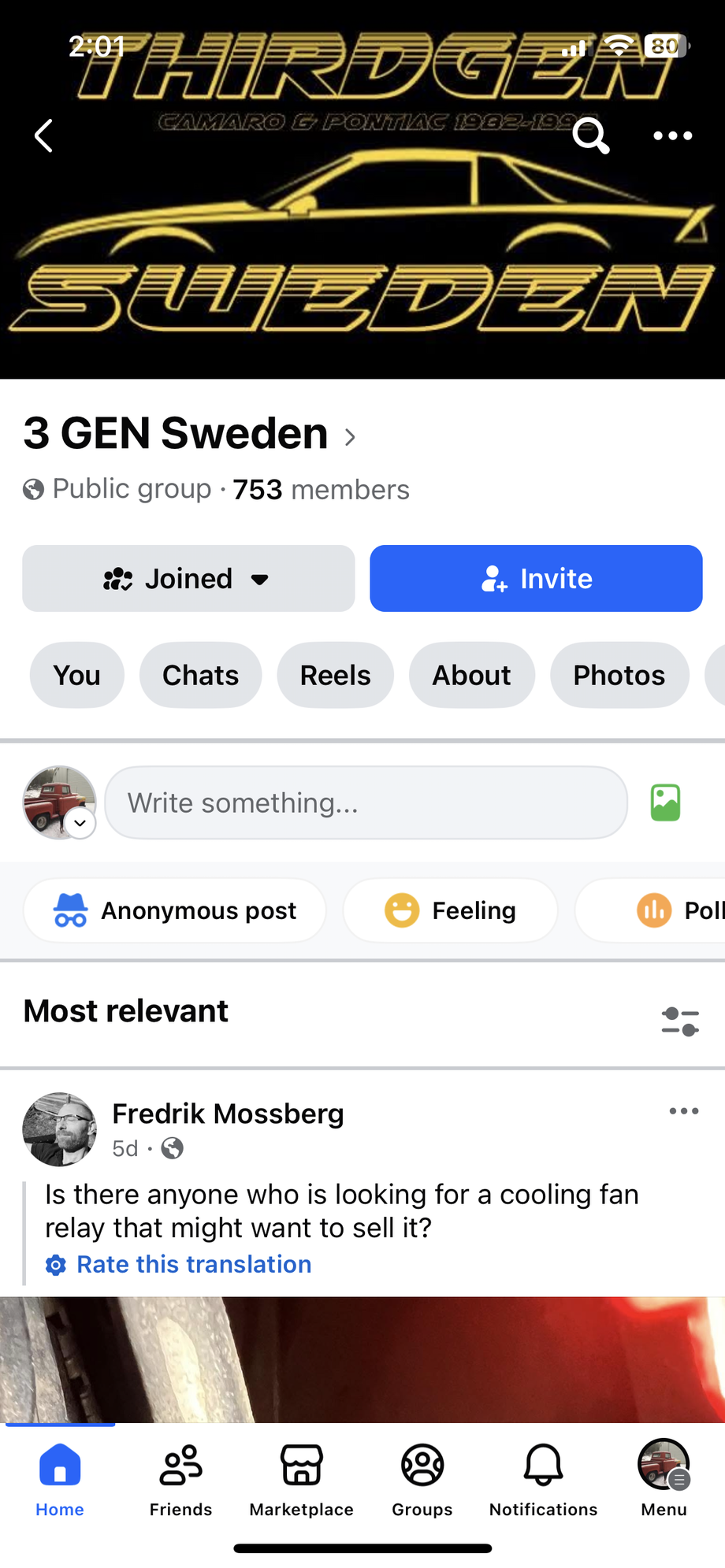Expand 3 GEN Sweden title chevron
This screenshot has width=725, height=1568.
point(350,437)
